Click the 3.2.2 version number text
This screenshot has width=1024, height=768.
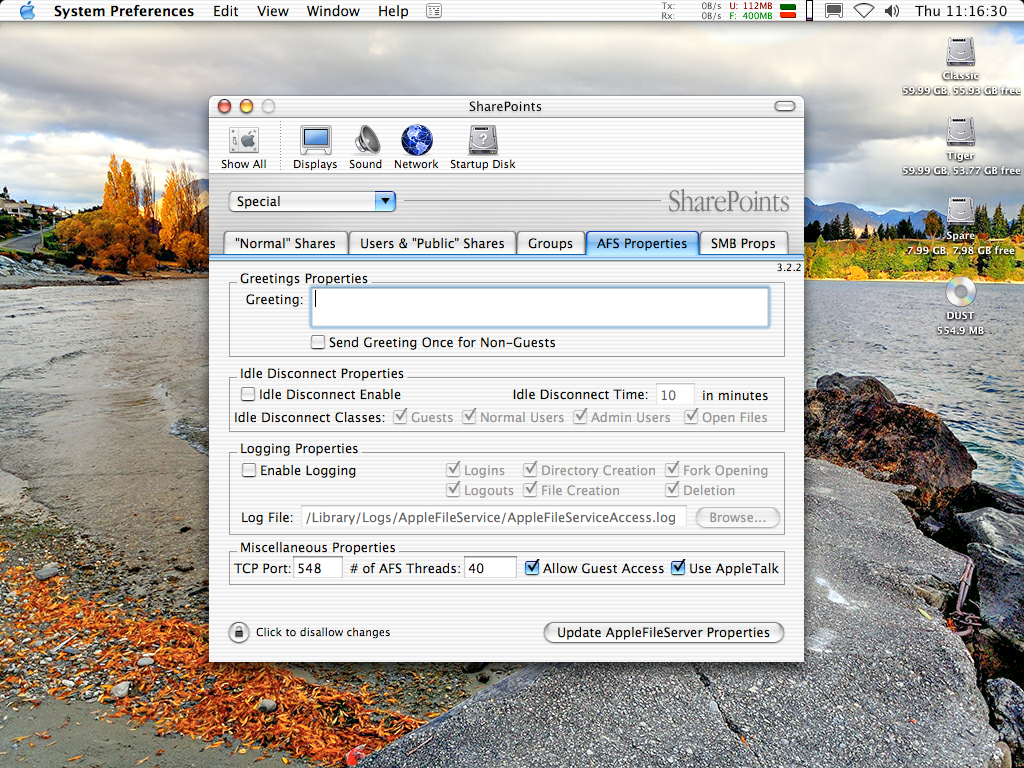tap(789, 268)
